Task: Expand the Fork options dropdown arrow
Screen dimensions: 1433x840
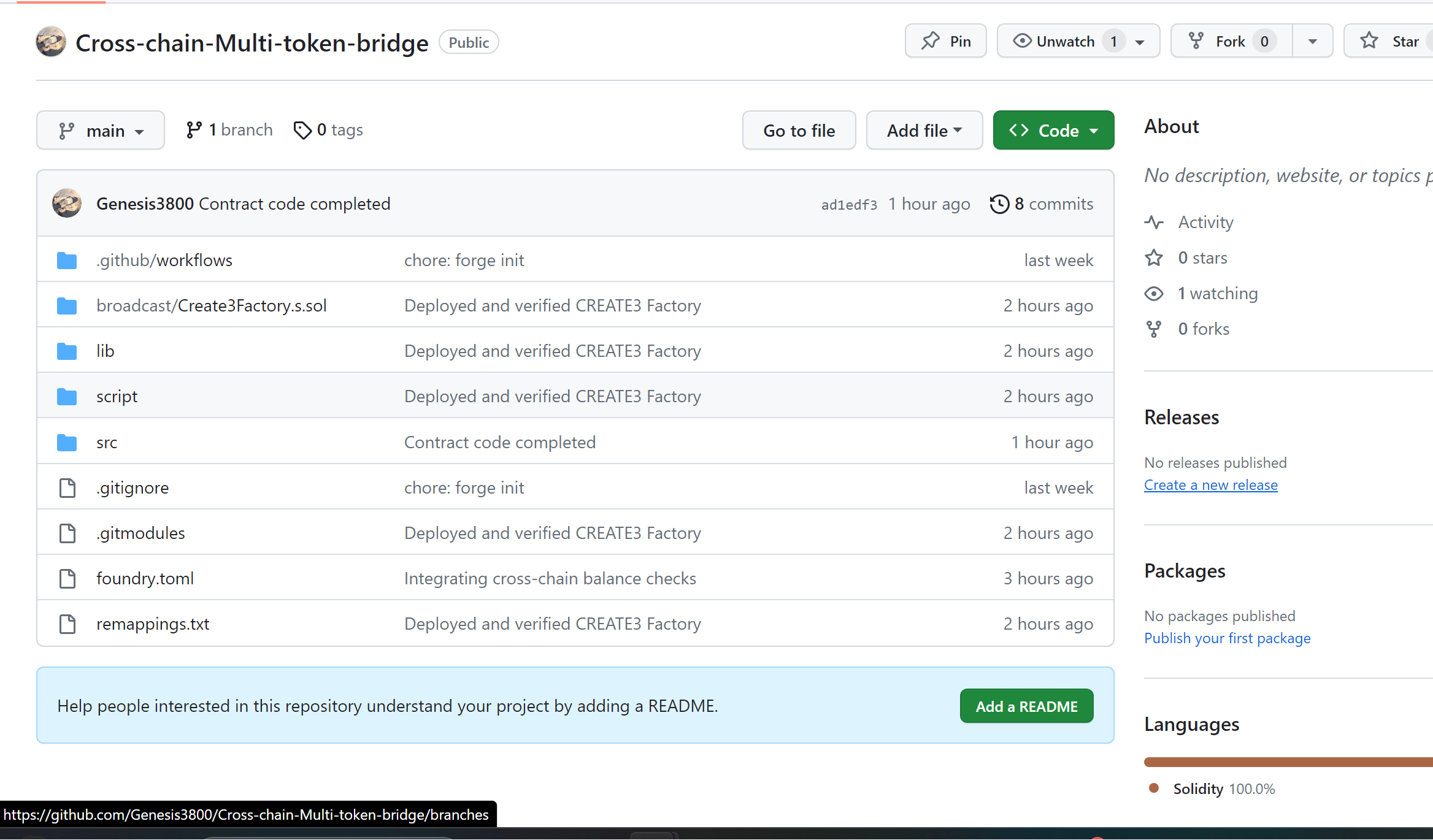Action: click(1313, 41)
